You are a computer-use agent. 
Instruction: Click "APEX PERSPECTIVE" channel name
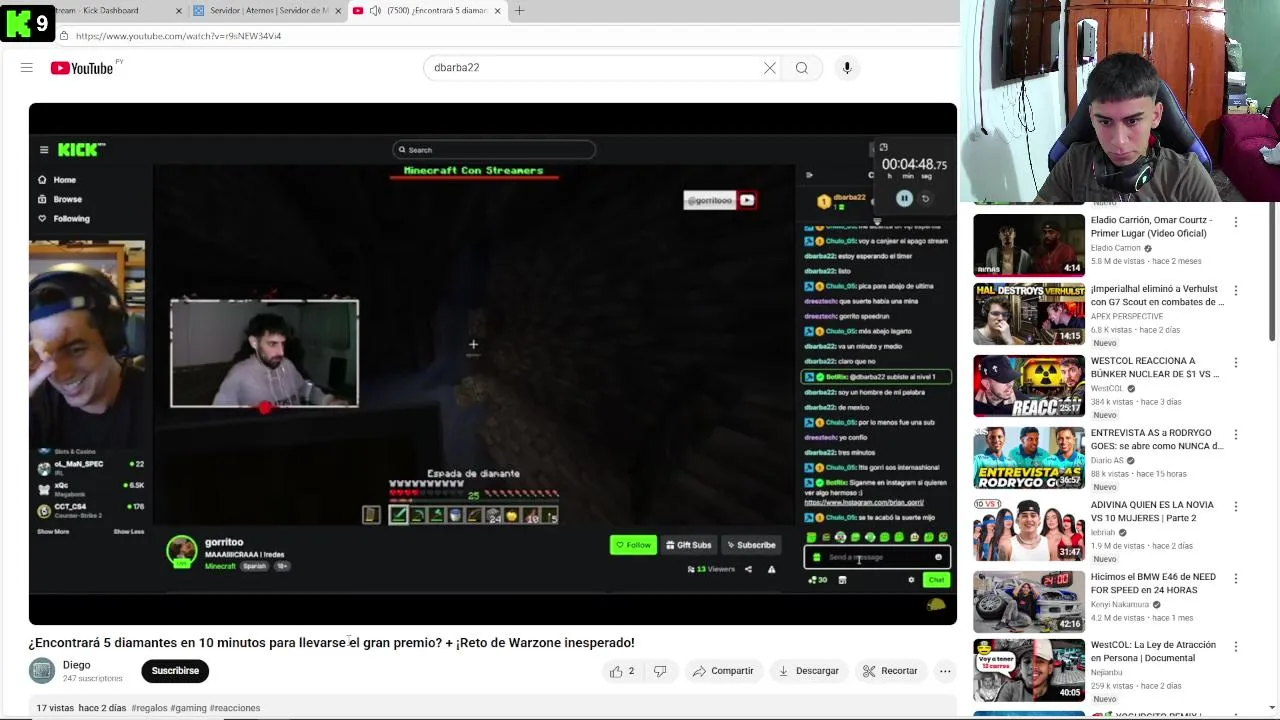[1127, 316]
